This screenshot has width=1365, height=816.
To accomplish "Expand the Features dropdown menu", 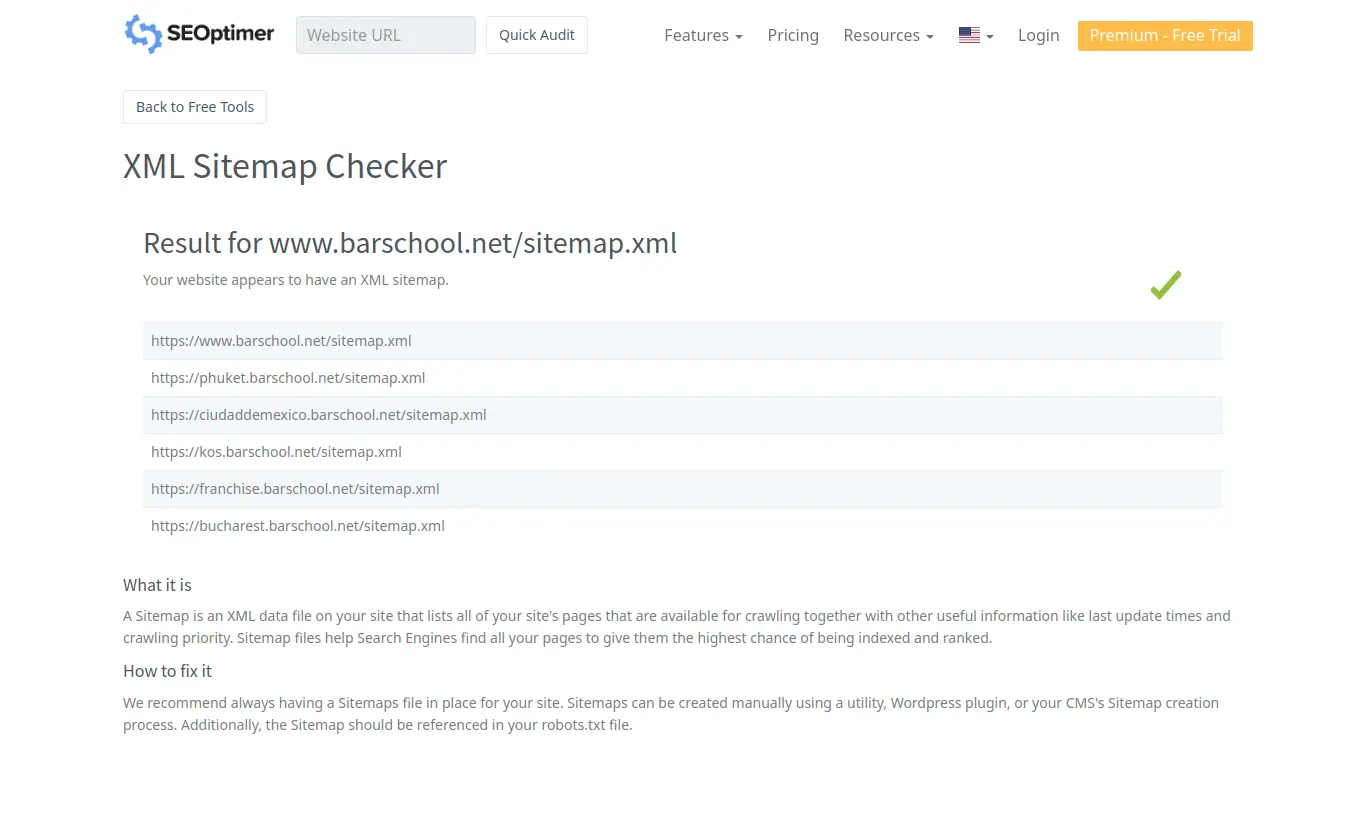I will point(703,35).
